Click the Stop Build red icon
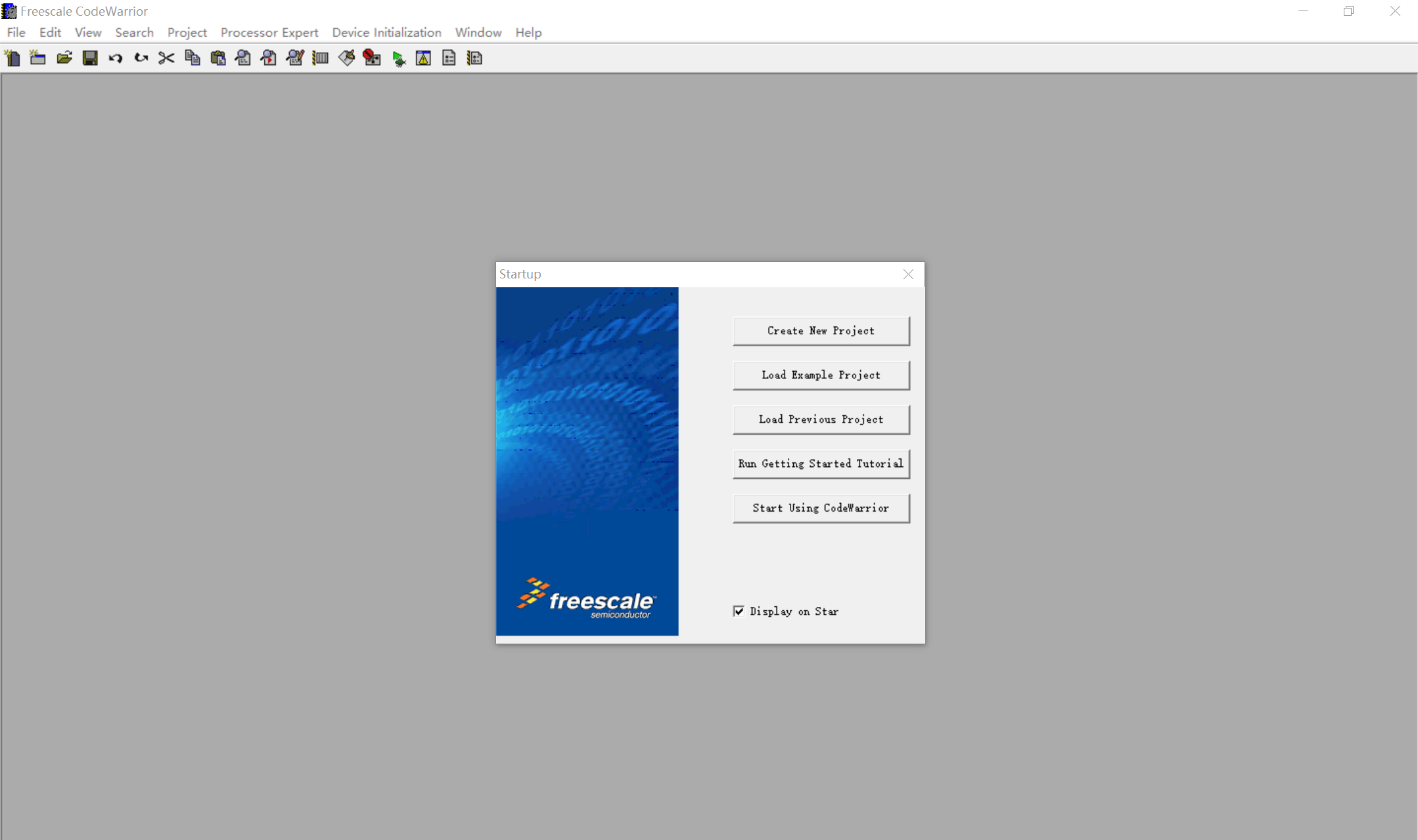The image size is (1418, 840). tap(372, 58)
